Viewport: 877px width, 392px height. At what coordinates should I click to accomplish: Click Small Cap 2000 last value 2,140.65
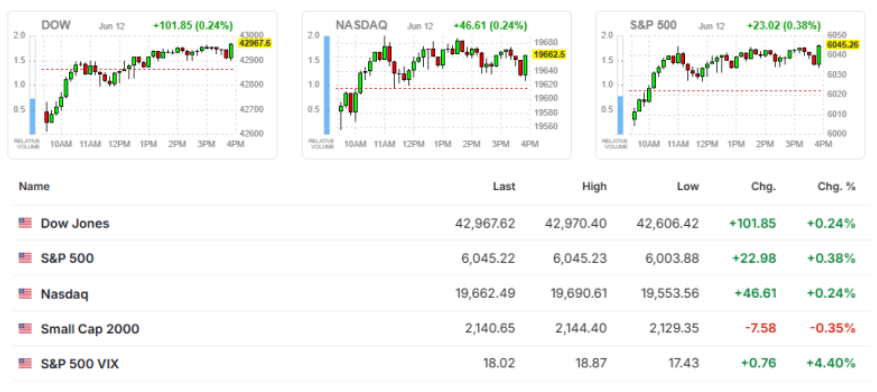click(x=490, y=329)
